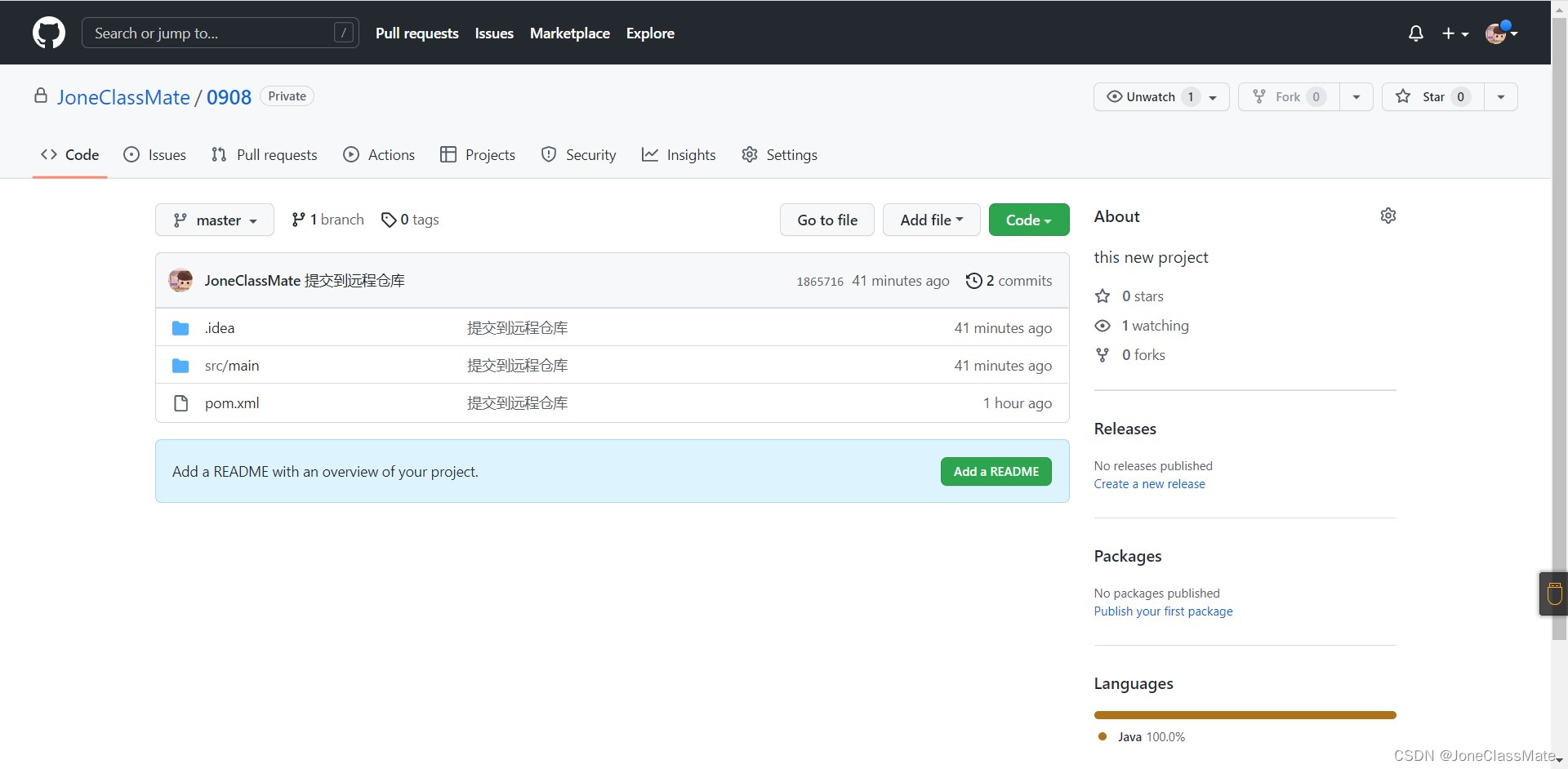This screenshot has height=769, width=1568.
Task: Switch to the Code tab
Action: [x=70, y=154]
